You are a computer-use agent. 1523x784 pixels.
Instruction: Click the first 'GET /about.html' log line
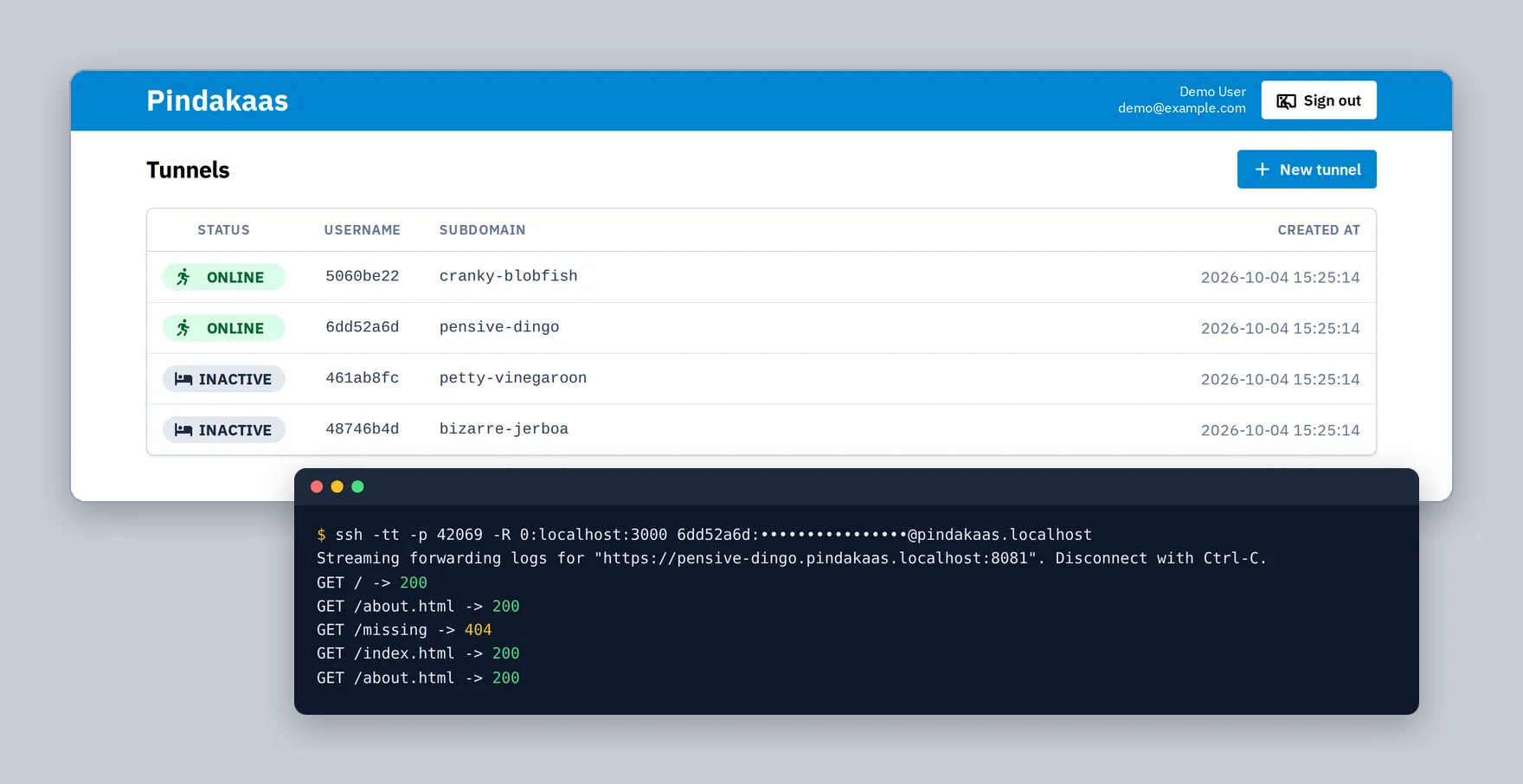coord(418,606)
